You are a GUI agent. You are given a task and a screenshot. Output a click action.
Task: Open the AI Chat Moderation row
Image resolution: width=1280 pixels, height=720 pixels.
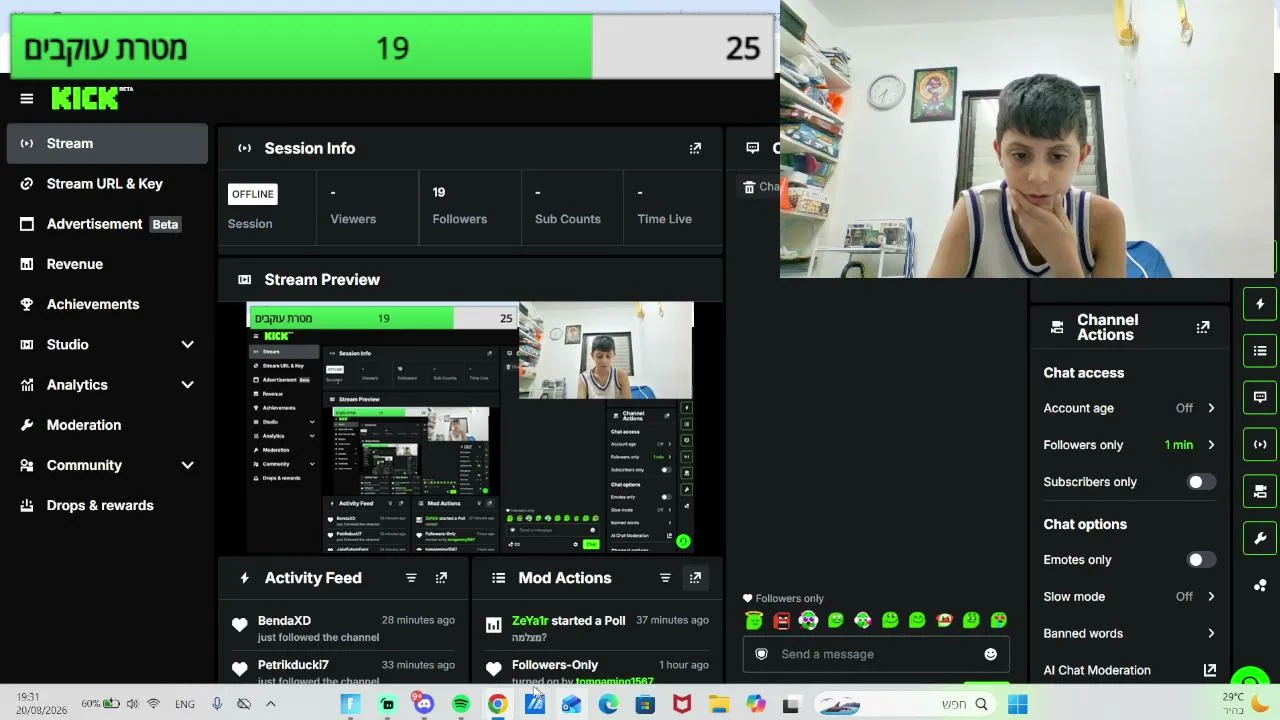(1130, 670)
